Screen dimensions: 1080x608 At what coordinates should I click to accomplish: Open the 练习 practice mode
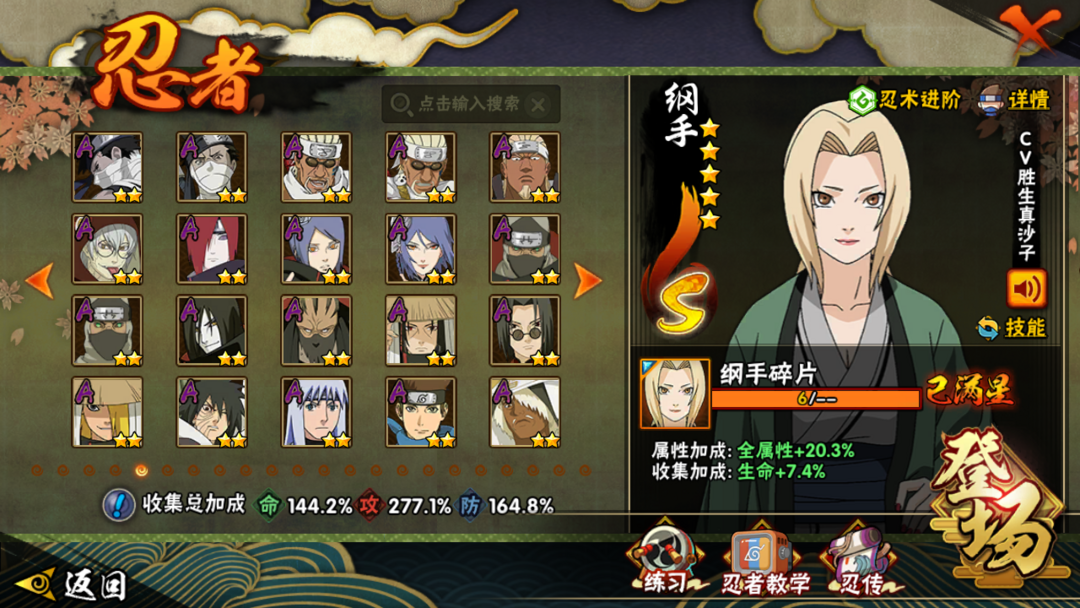[x=666, y=558]
